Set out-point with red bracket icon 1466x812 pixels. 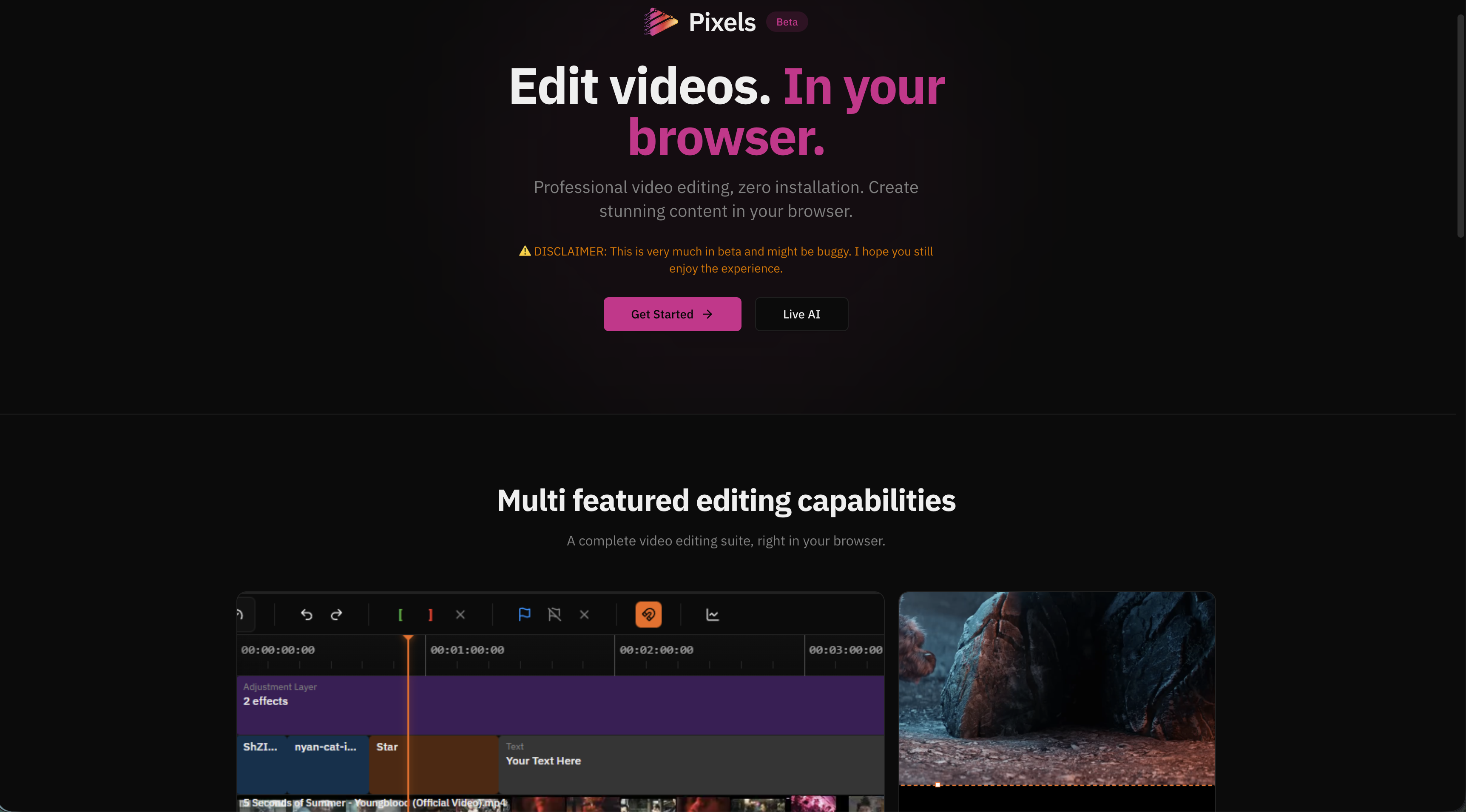tap(430, 615)
